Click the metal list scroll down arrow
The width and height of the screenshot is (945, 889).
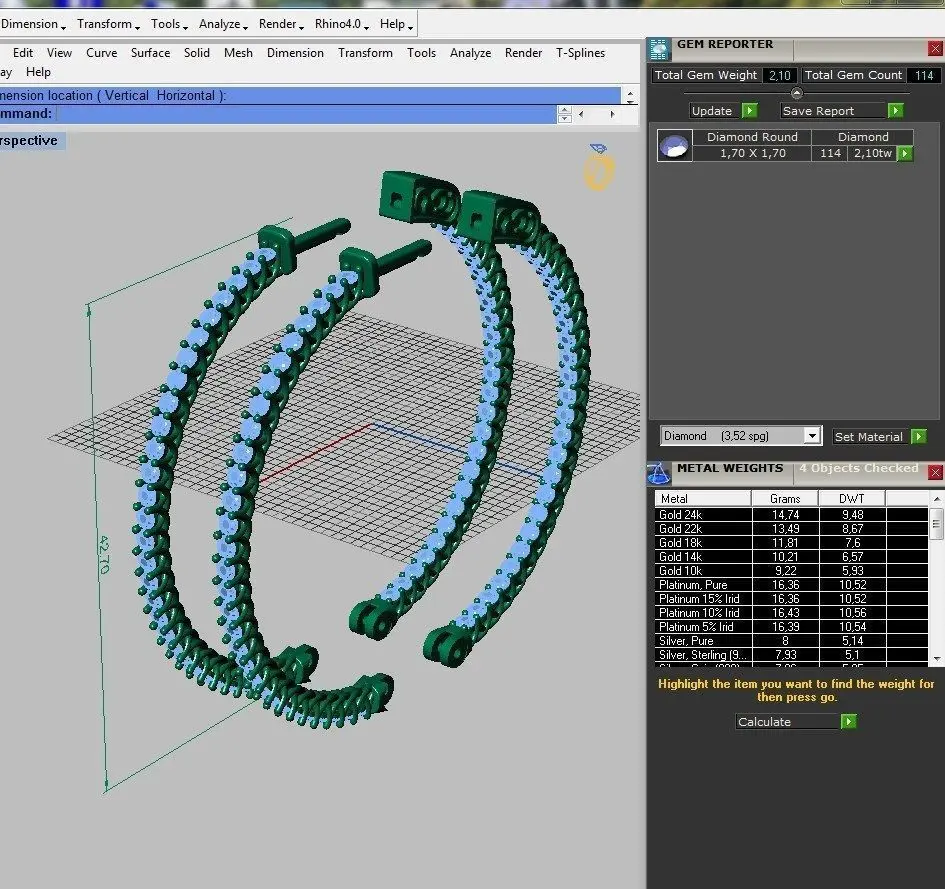pos(937,659)
